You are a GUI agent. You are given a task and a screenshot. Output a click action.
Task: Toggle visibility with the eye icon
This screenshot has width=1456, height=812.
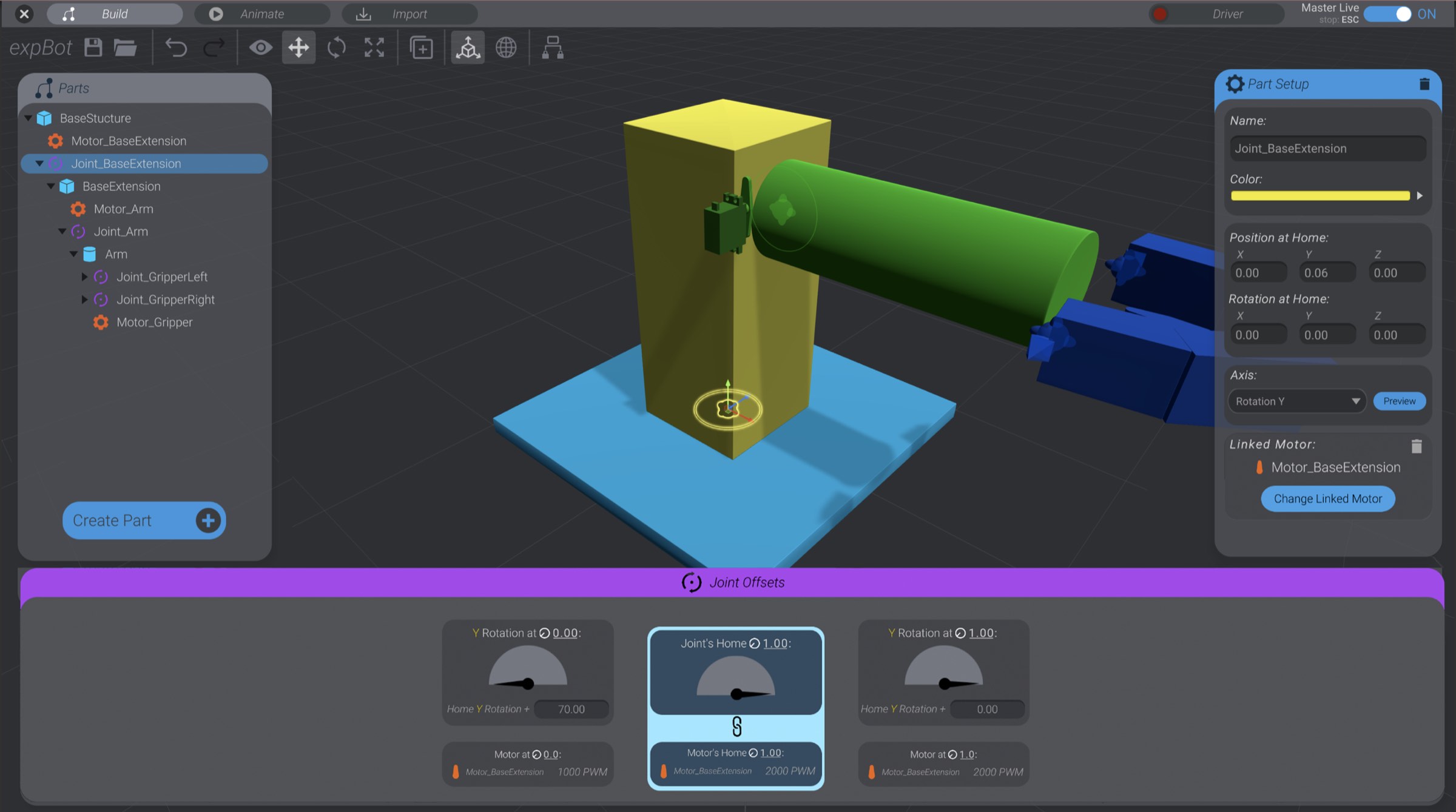(x=261, y=47)
